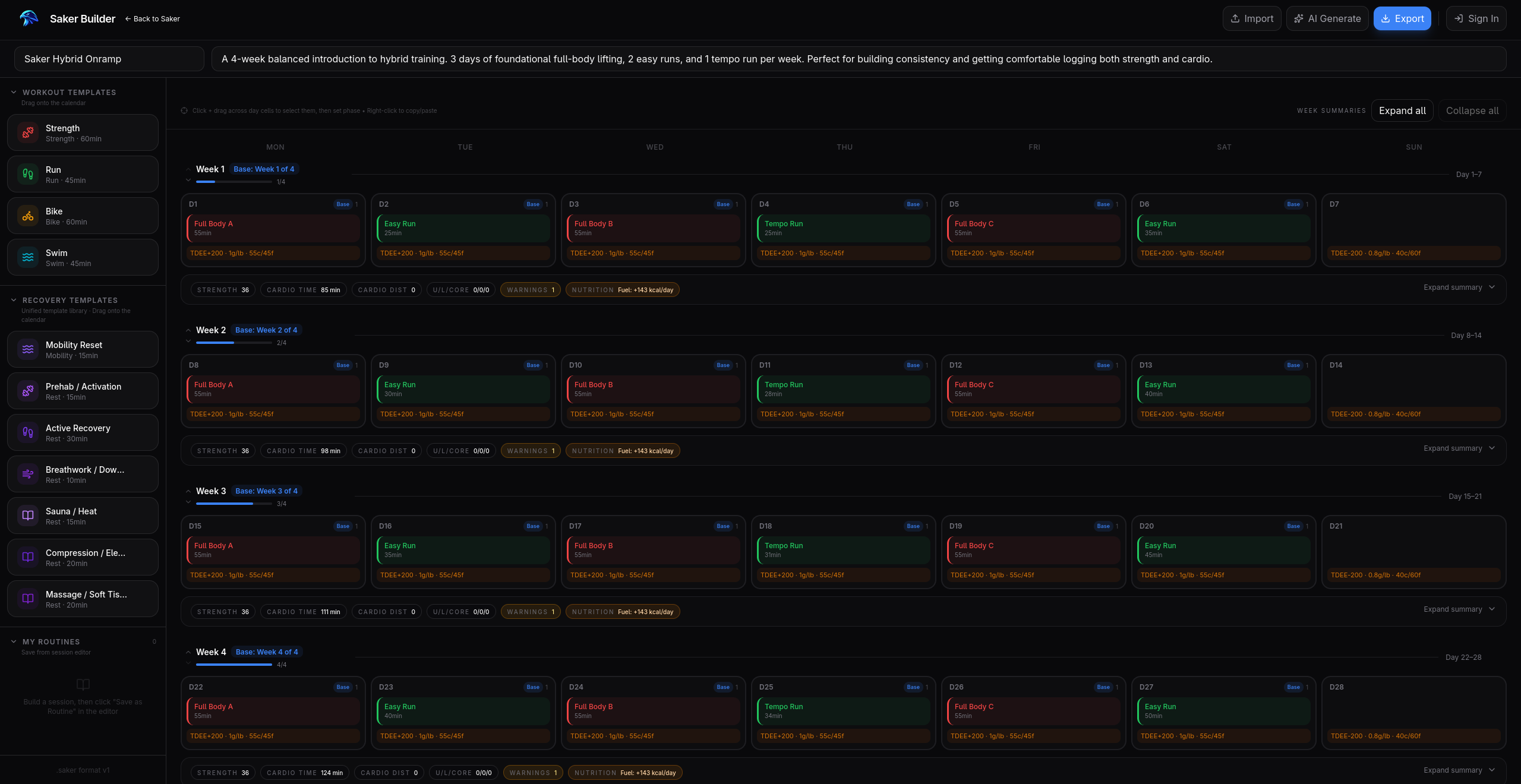This screenshot has height=784, width=1521.
Task: Collapse the Workout Templates section
Action: (12, 92)
